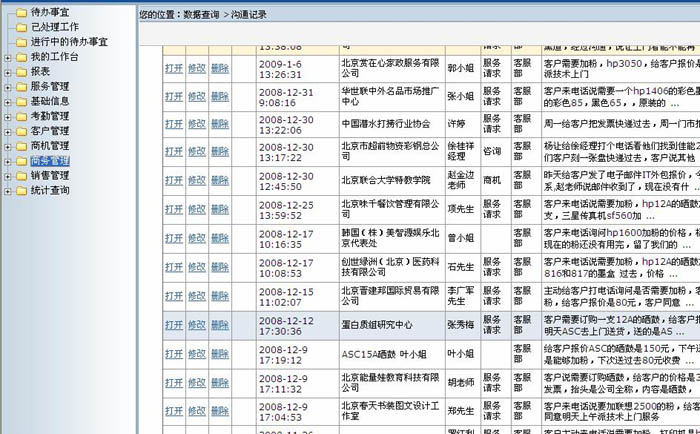
Task: Click 修改 on the ASC15A硒鼓 row
Action: (x=196, y=353)
